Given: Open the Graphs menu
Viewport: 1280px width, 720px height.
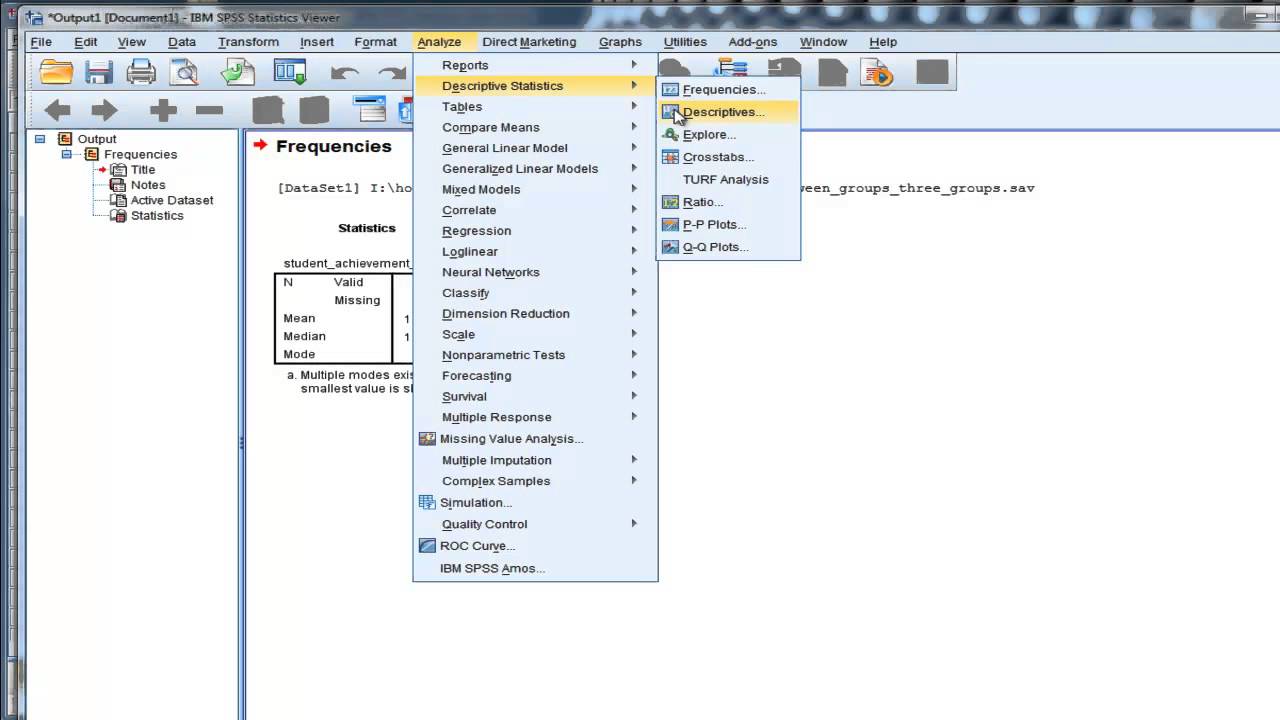Looking at the screenshot, I should coord(620,42).
